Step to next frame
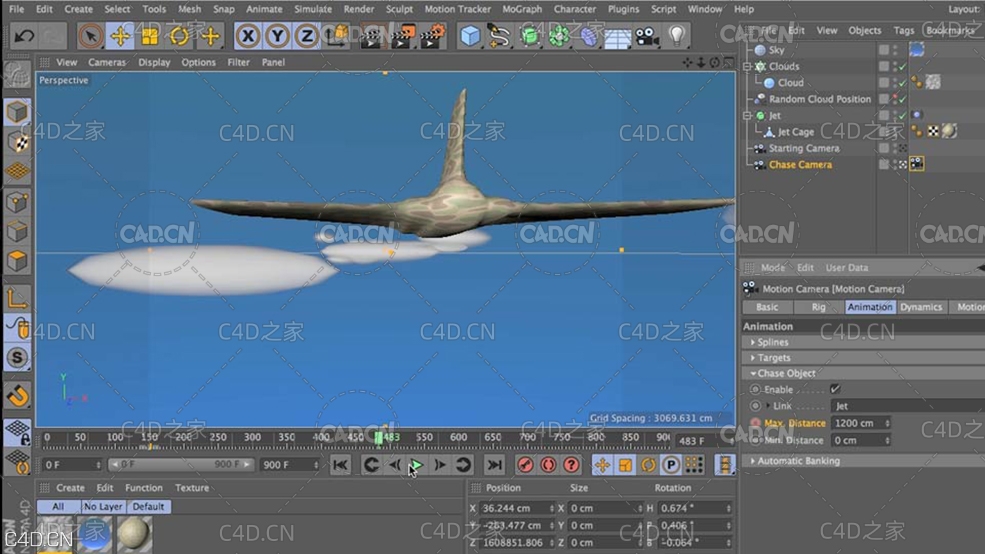This screenshot has width=985, height=554. tap(440, 465)
